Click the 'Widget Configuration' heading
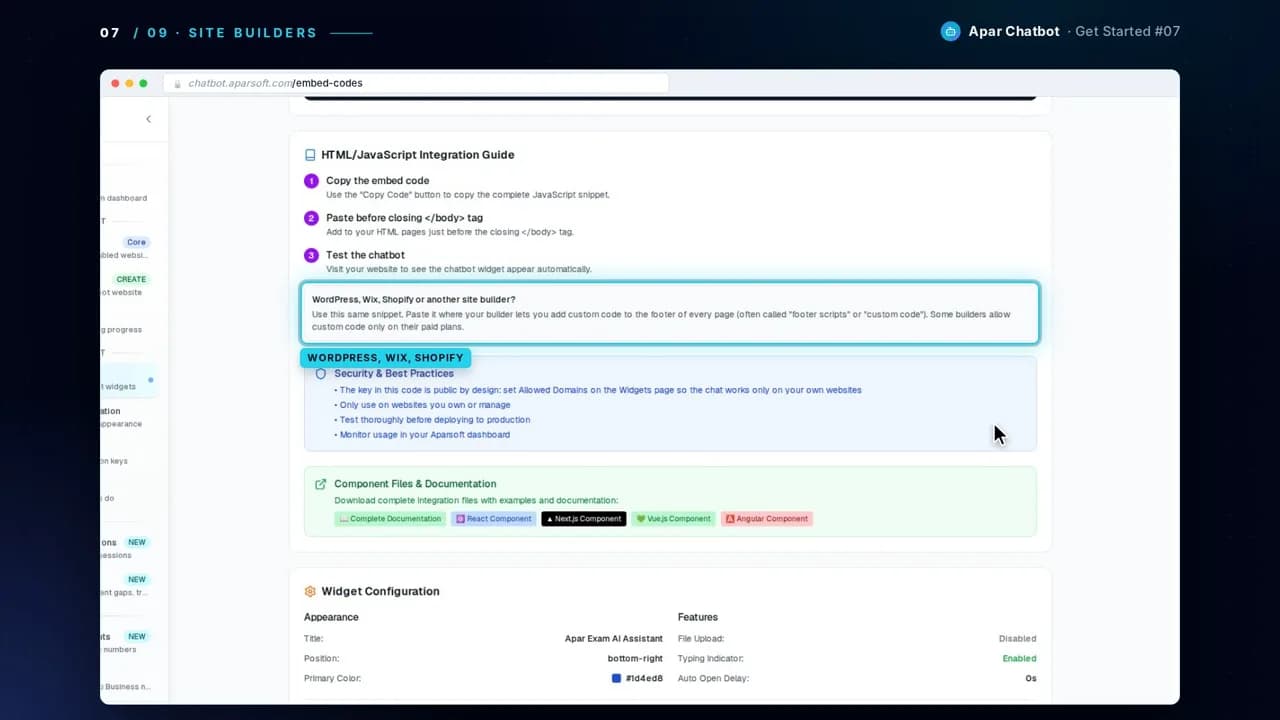 coord(380,591)
